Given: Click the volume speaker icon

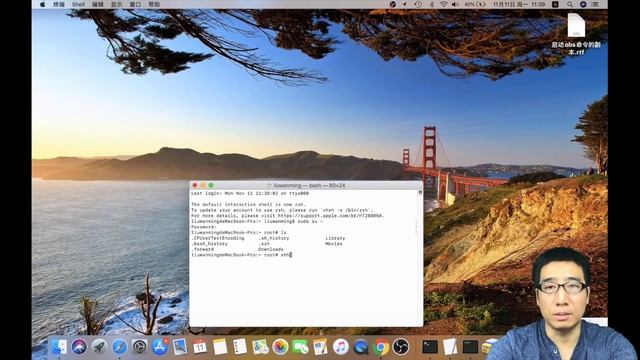Looking at the screenshot, I should 456,4.
